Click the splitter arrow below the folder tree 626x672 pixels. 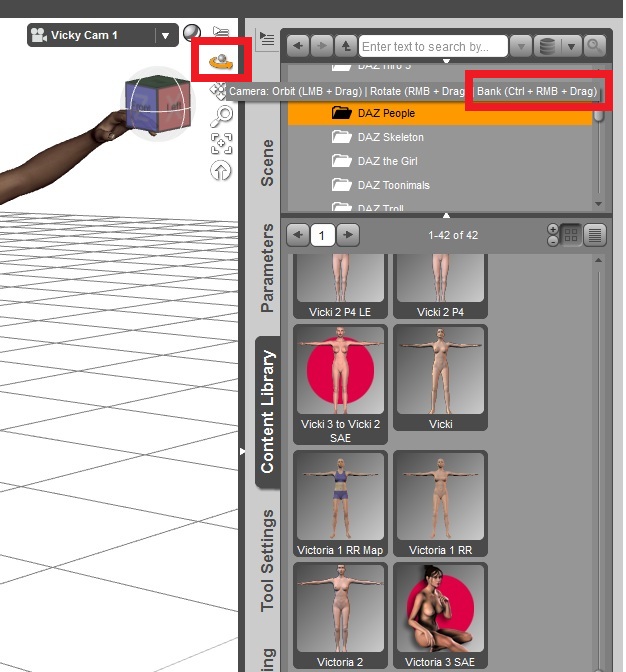coord(446,215)
